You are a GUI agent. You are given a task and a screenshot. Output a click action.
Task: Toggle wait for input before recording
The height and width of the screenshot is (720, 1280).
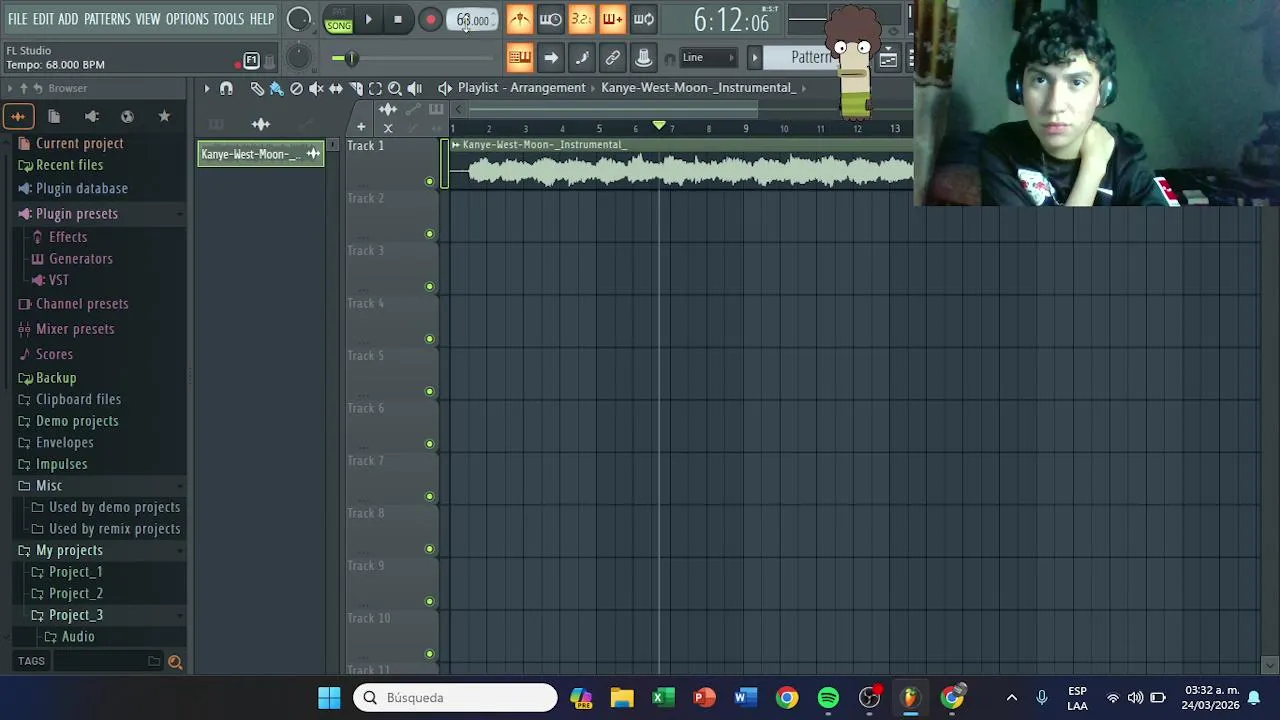click(550, 19)
